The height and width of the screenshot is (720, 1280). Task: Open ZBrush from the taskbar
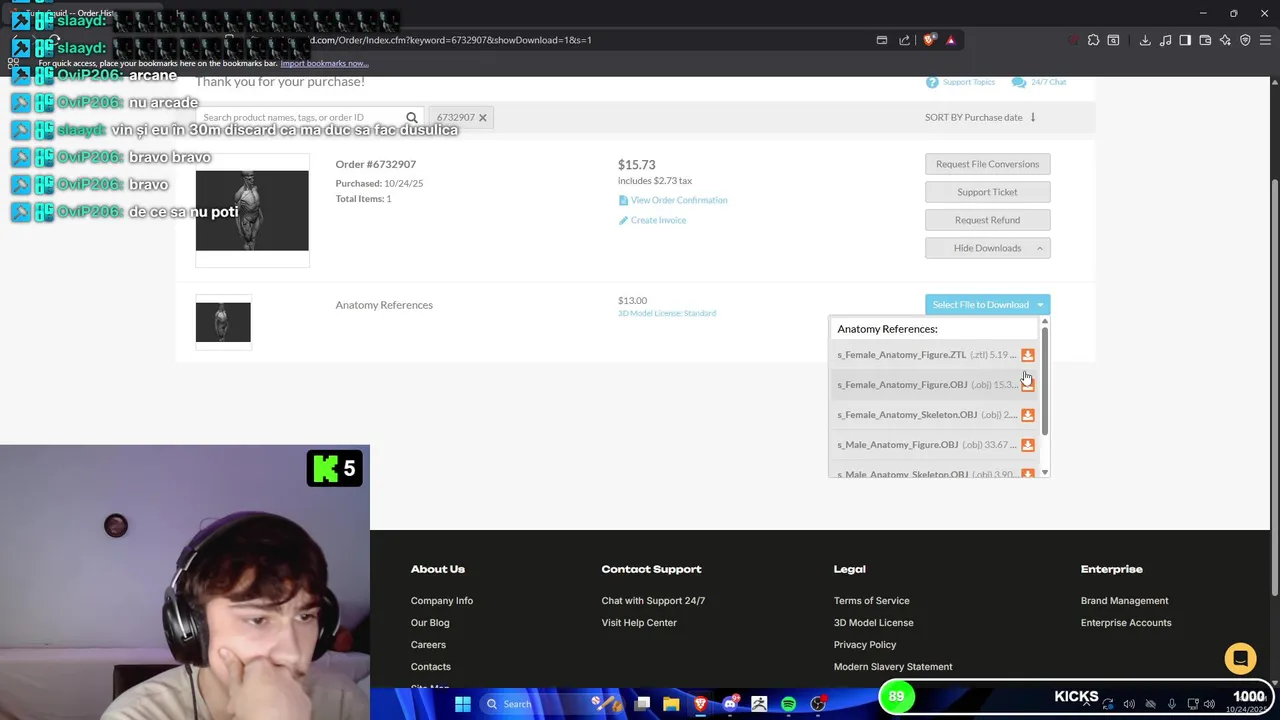[759, 704]
